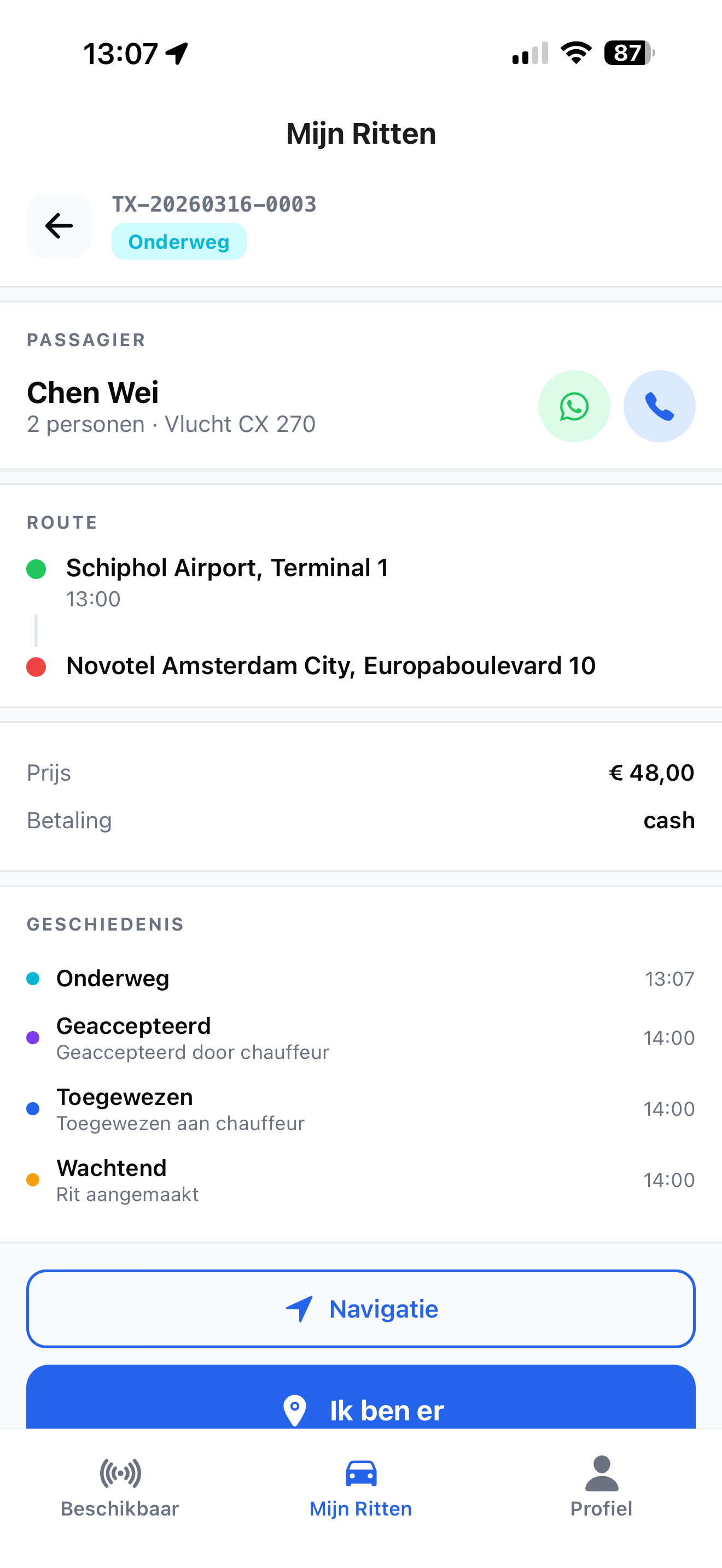Viewport: 722px width, 1568px height.
Task: Open Profiel person icon
Action: (x=602, y=1473)
